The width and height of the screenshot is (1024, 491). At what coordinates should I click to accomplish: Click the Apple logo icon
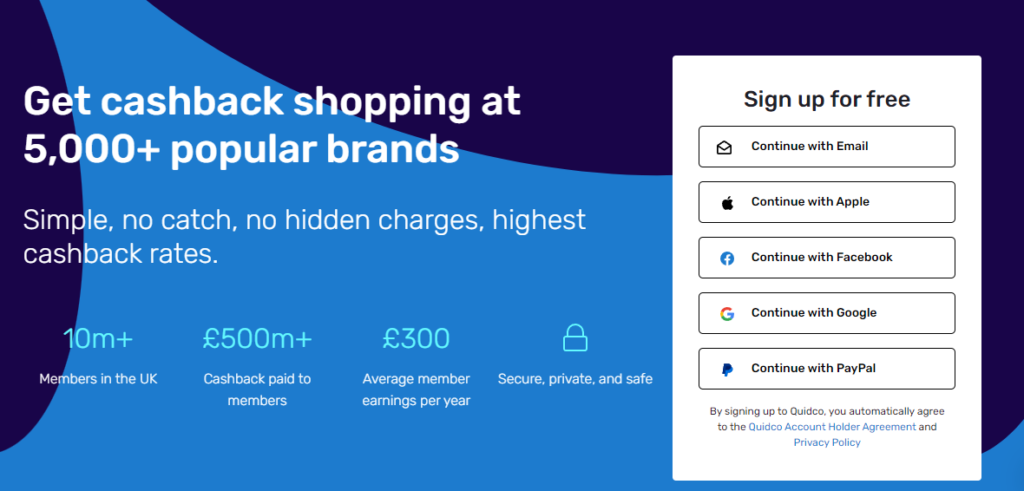coord(727,203)
